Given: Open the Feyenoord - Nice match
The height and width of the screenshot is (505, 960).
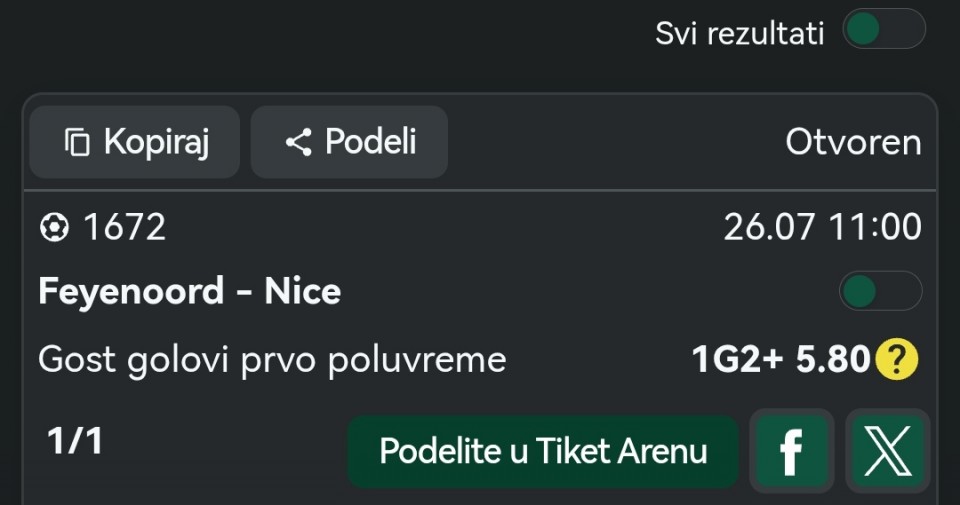Looking at the screenshot, I should [x=189, y=291].
